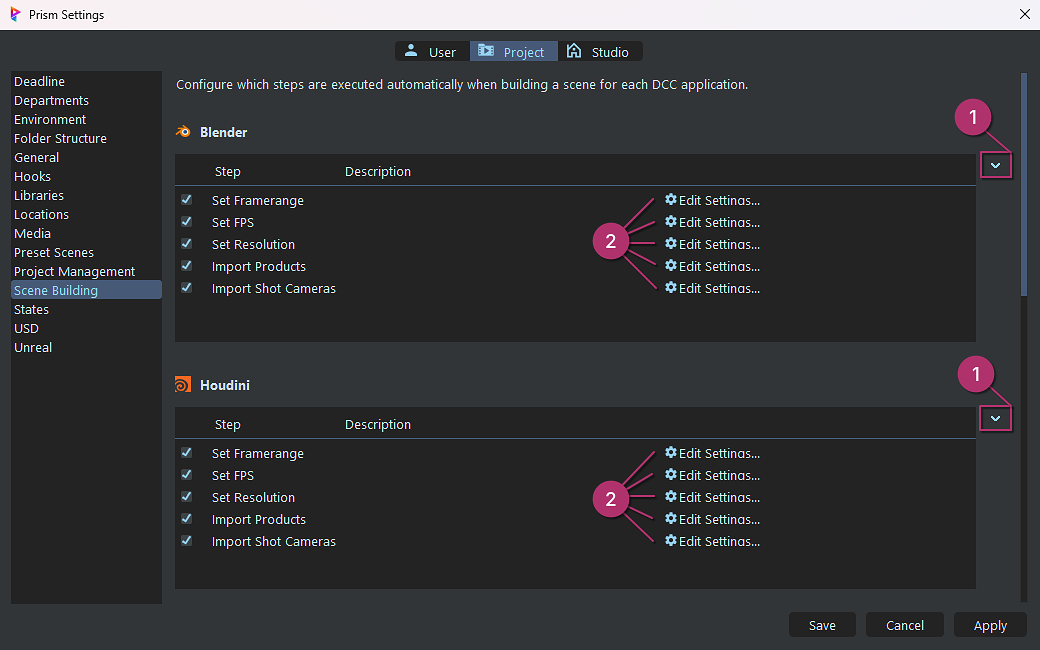Click the vertical scrollbar on the right
1040x650 pixels.
pyautogui.click(x=1023, y=185)
